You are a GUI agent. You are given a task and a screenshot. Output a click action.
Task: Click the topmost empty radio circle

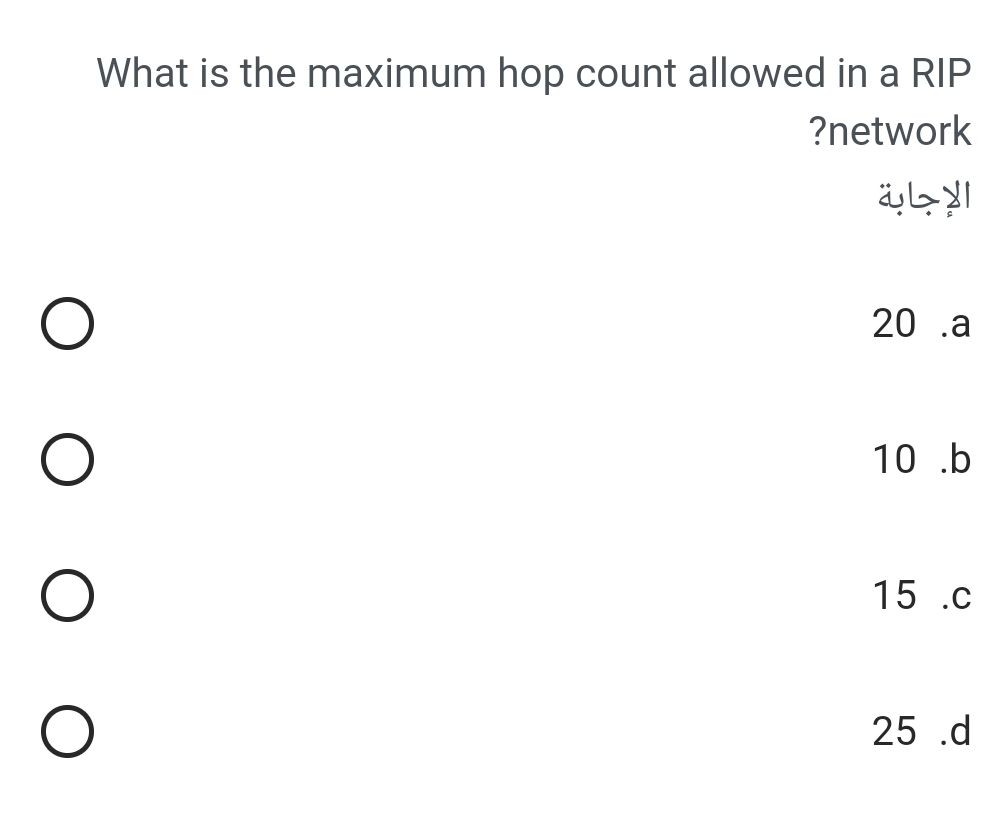click(66, 323)
